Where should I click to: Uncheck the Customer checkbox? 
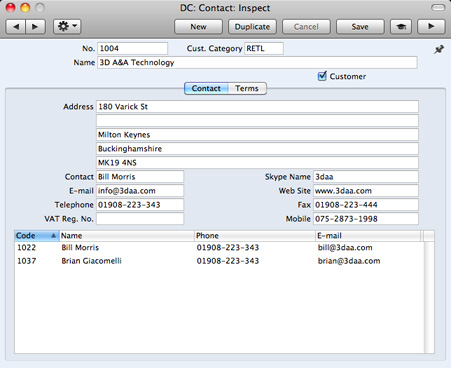point(322,76)
